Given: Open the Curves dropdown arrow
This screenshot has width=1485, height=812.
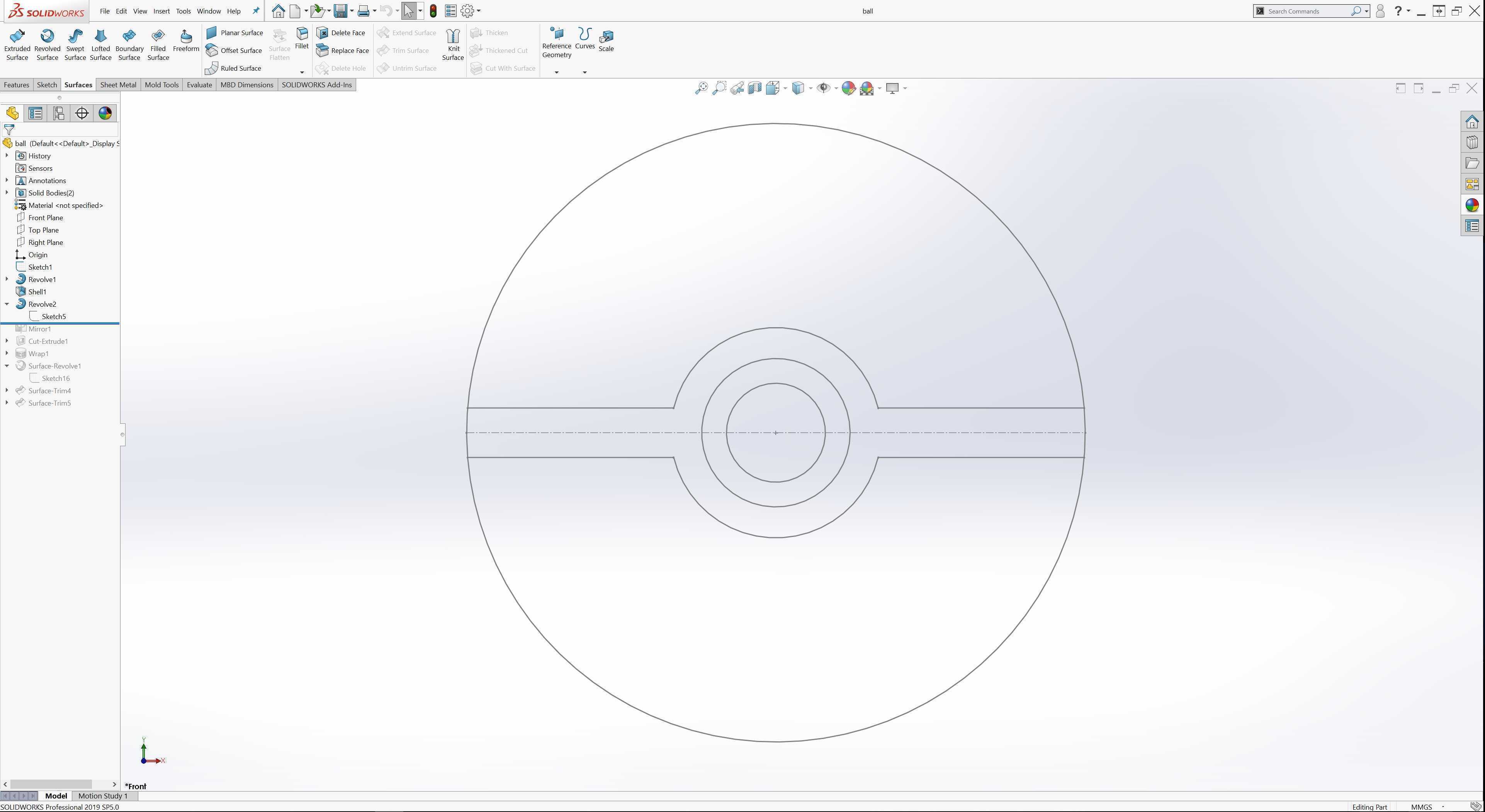Looking at the screenshot, I should (584, 72).
